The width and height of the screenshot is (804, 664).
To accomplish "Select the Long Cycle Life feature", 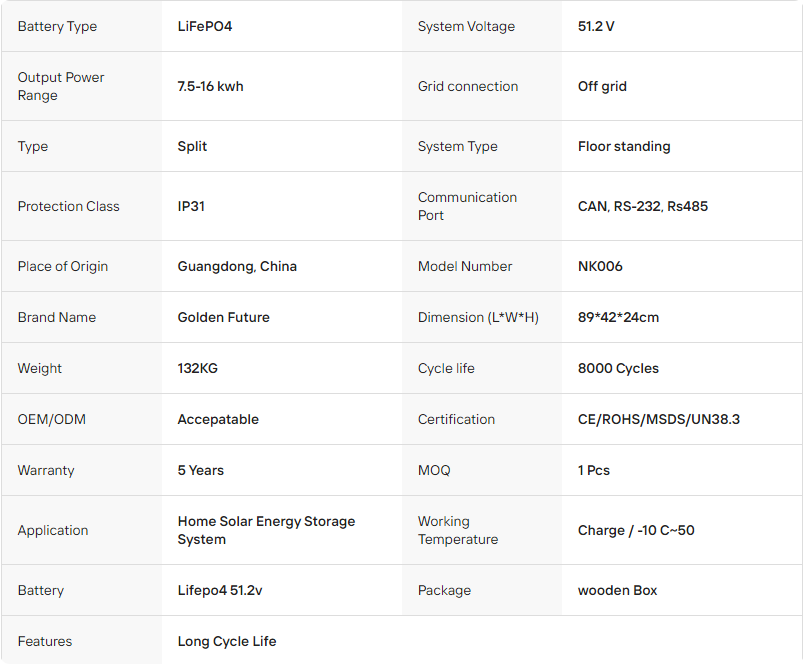I will [x=227, y=641].
